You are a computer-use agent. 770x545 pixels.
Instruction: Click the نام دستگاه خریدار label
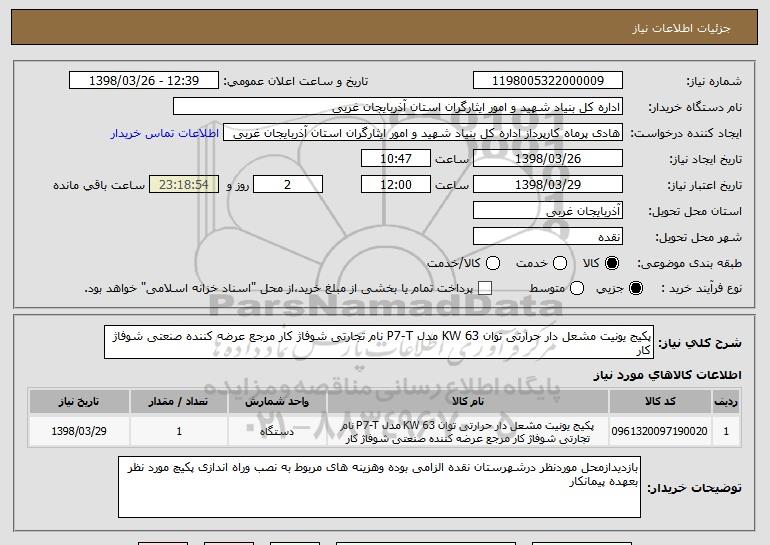pyautogui.click(x=695, y=107)
